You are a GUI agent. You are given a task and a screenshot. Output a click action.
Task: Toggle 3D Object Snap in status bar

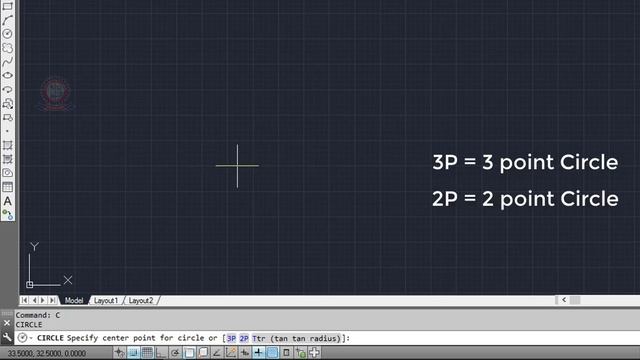(x=203, y=352)
